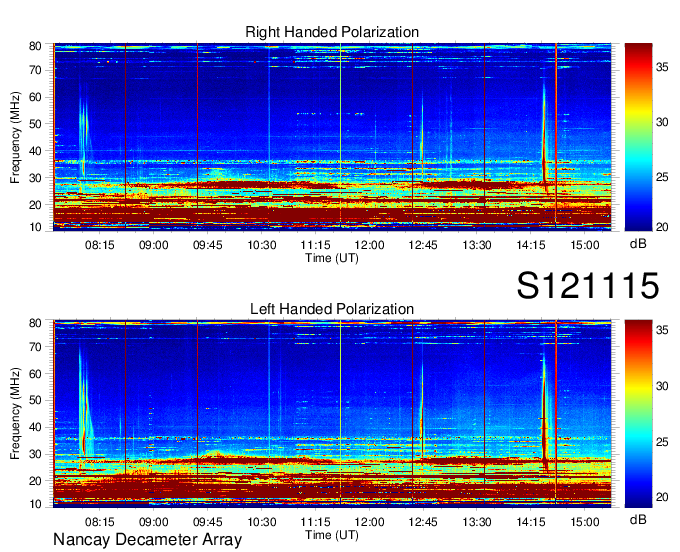This screenshot has width=680, height=552.
Task: Click the Left Handed plot's 30 MHz frequency tick
Action: [35, 454]
